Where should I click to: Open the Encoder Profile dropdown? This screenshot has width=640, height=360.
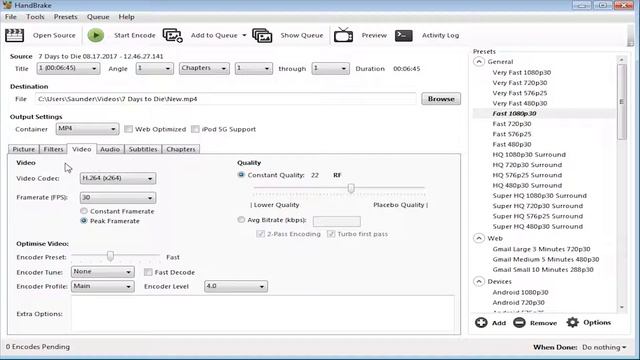click(x=102, y=287)
